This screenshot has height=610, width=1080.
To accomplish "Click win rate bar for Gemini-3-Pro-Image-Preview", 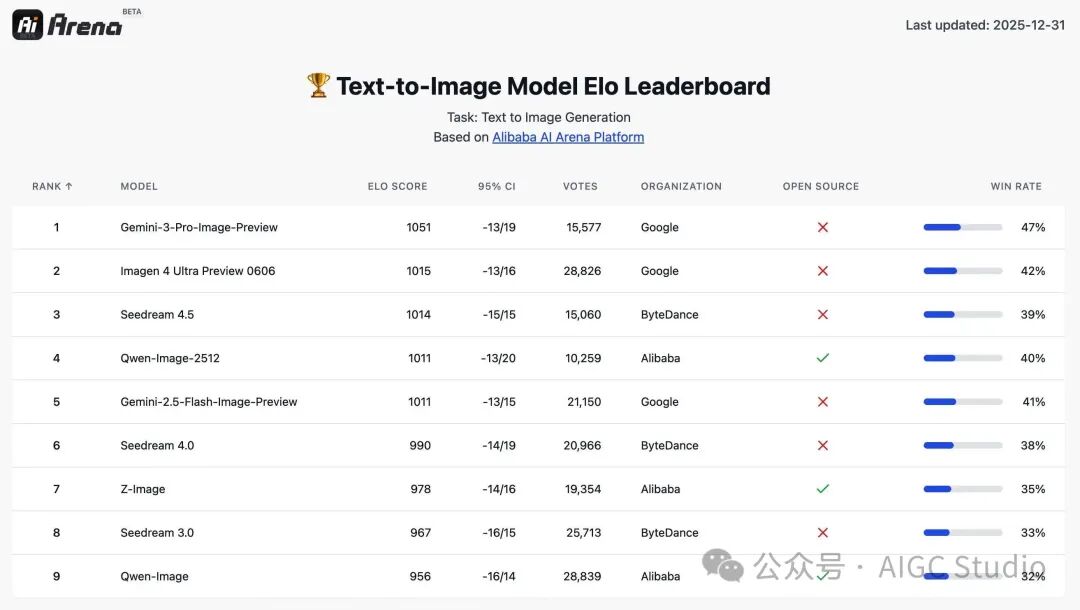I will [962, 227].
